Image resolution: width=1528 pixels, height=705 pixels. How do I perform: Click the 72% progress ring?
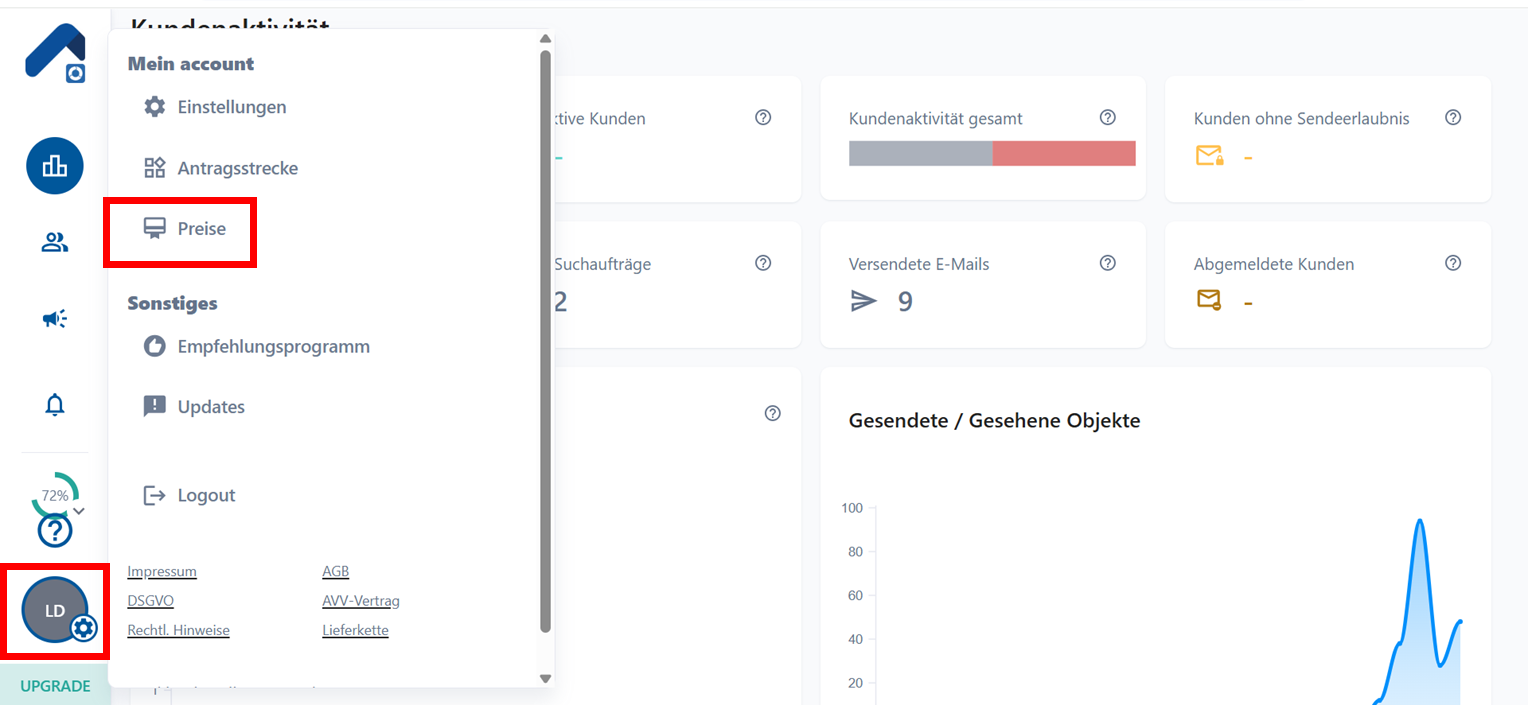tap(54, 494)
